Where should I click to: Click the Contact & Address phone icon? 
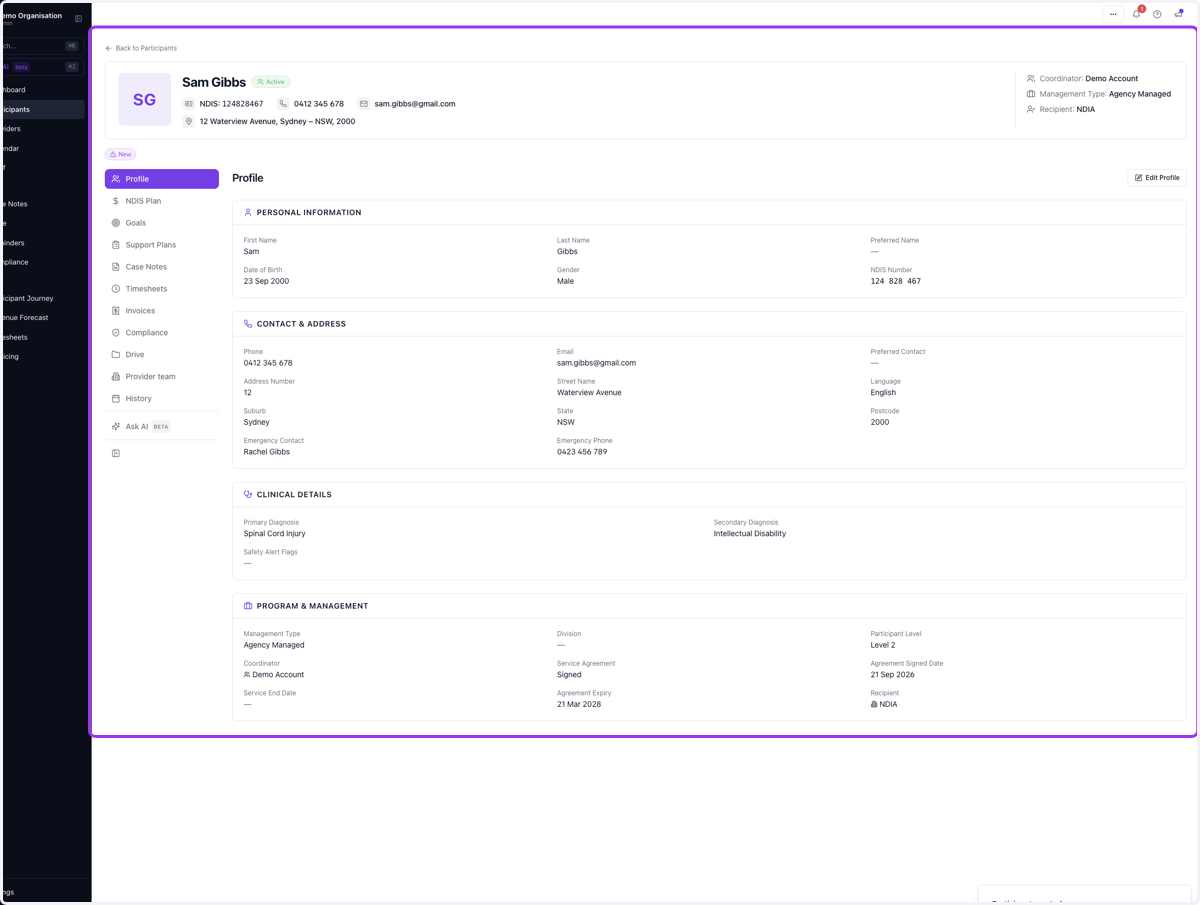pos(248,324)
